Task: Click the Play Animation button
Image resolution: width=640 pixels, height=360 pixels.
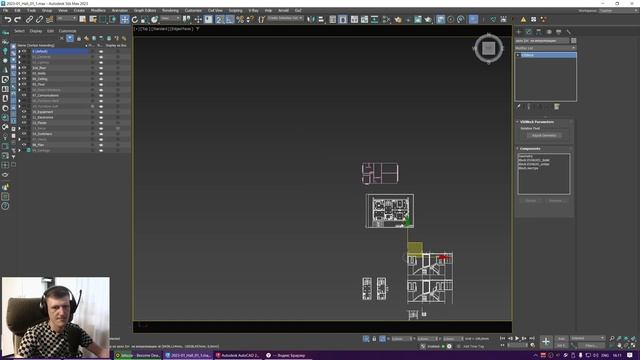Action: (517, 338)
